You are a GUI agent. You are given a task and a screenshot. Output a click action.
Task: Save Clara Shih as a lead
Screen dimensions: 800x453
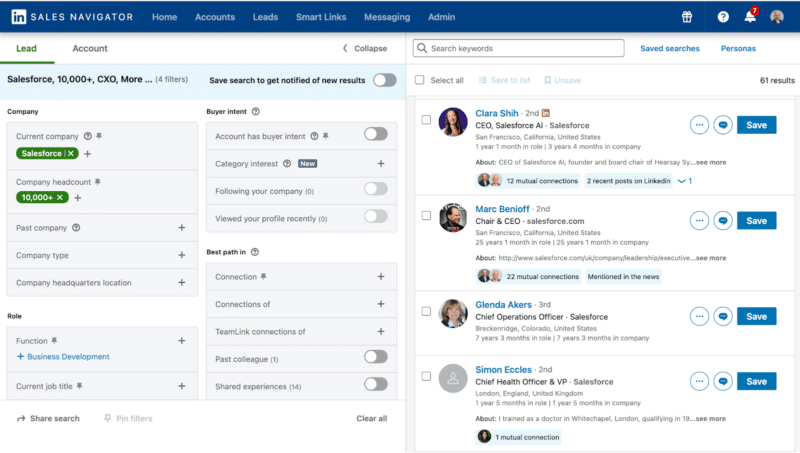(757, 125)
